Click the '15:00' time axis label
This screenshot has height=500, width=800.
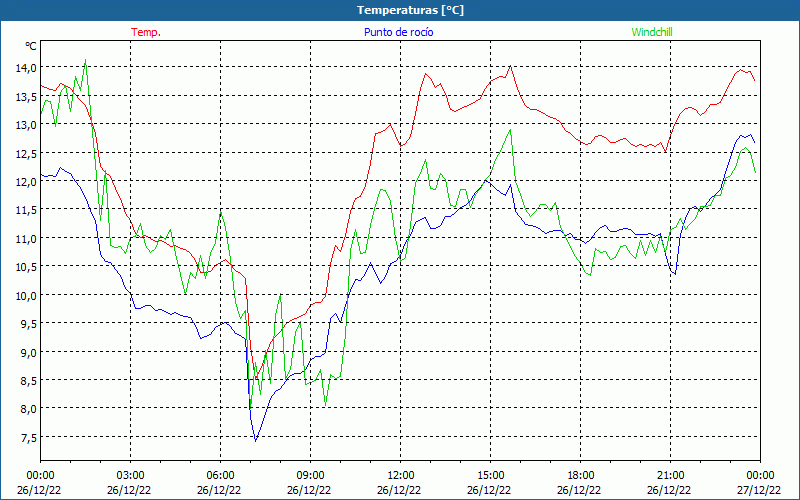coord(490,476)
